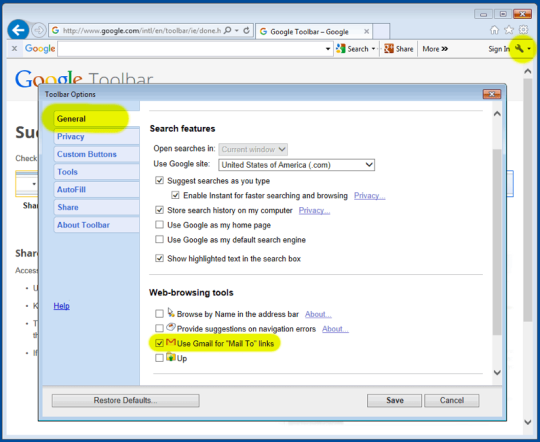Click the browser page scroll up arrow
Viewport: 540px width, 442px height.
point(528,71)
